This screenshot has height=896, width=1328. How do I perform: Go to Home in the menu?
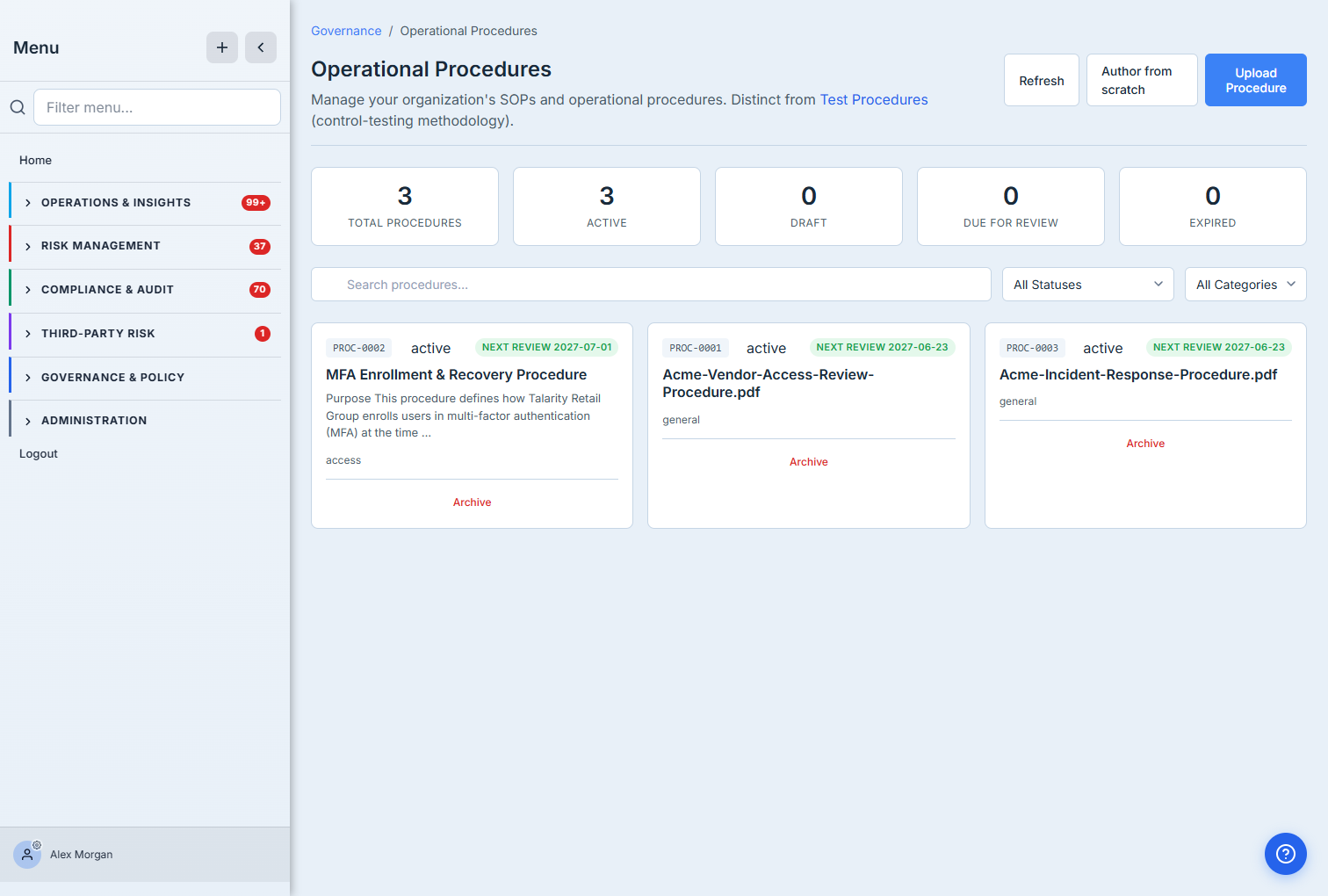[x=35, y=160]
